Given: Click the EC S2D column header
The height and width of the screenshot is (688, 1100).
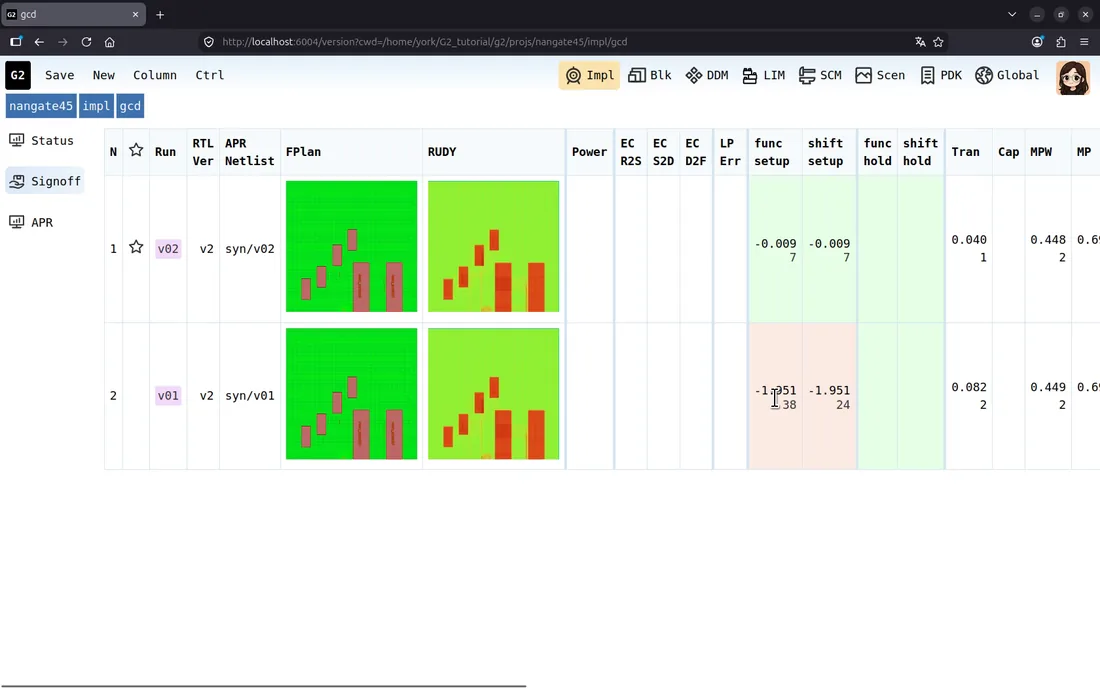Looking at the screenshot, I should click(x=663, y=152).
